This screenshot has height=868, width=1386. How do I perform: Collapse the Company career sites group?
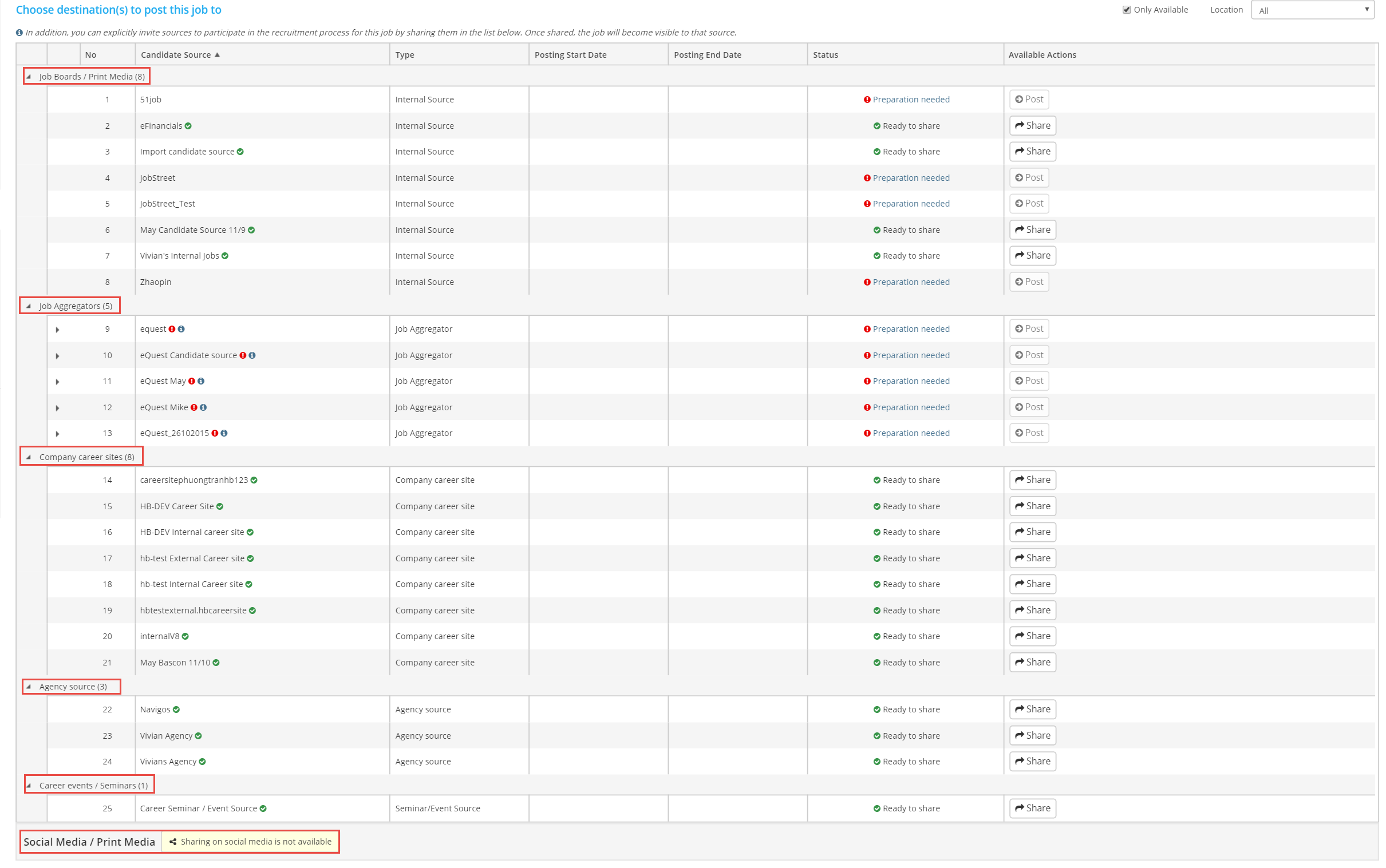(x=29, y=458)
